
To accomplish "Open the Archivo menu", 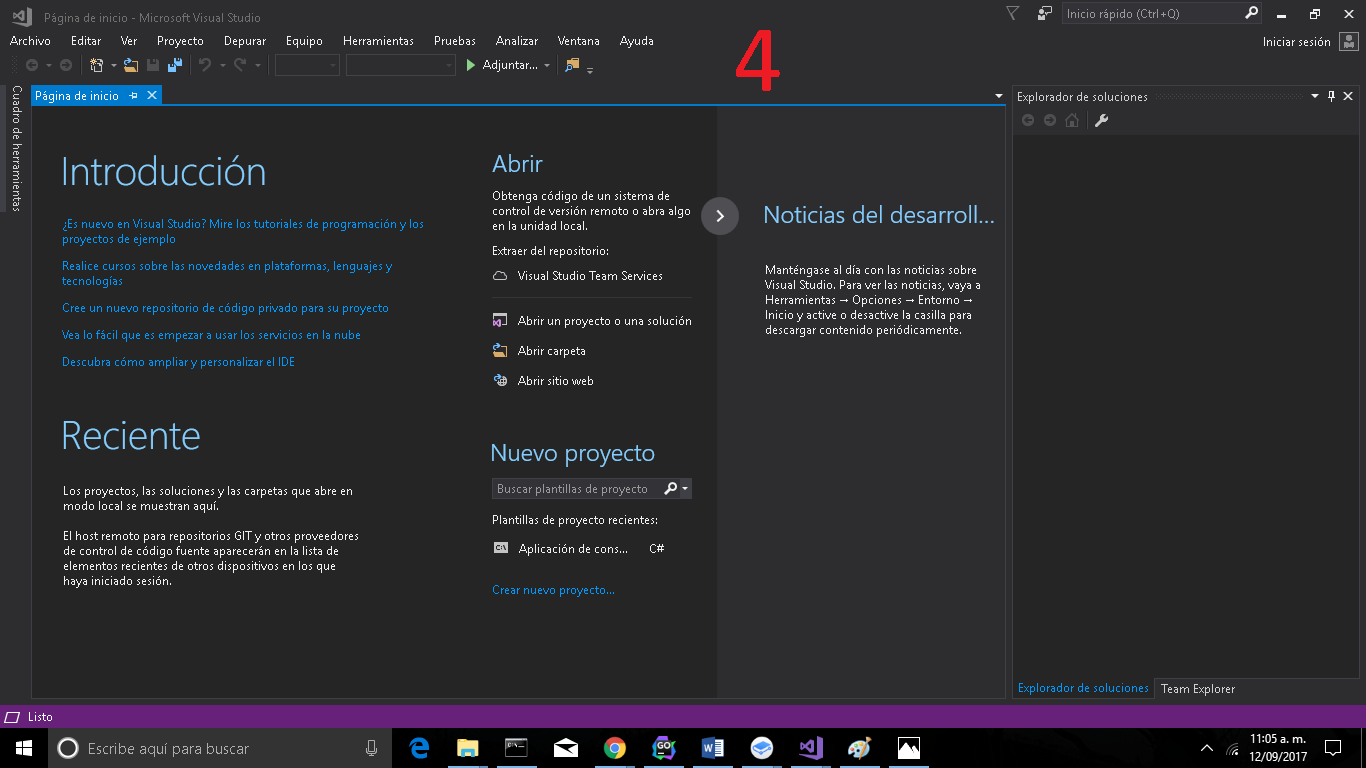I will tap(30, 41).
